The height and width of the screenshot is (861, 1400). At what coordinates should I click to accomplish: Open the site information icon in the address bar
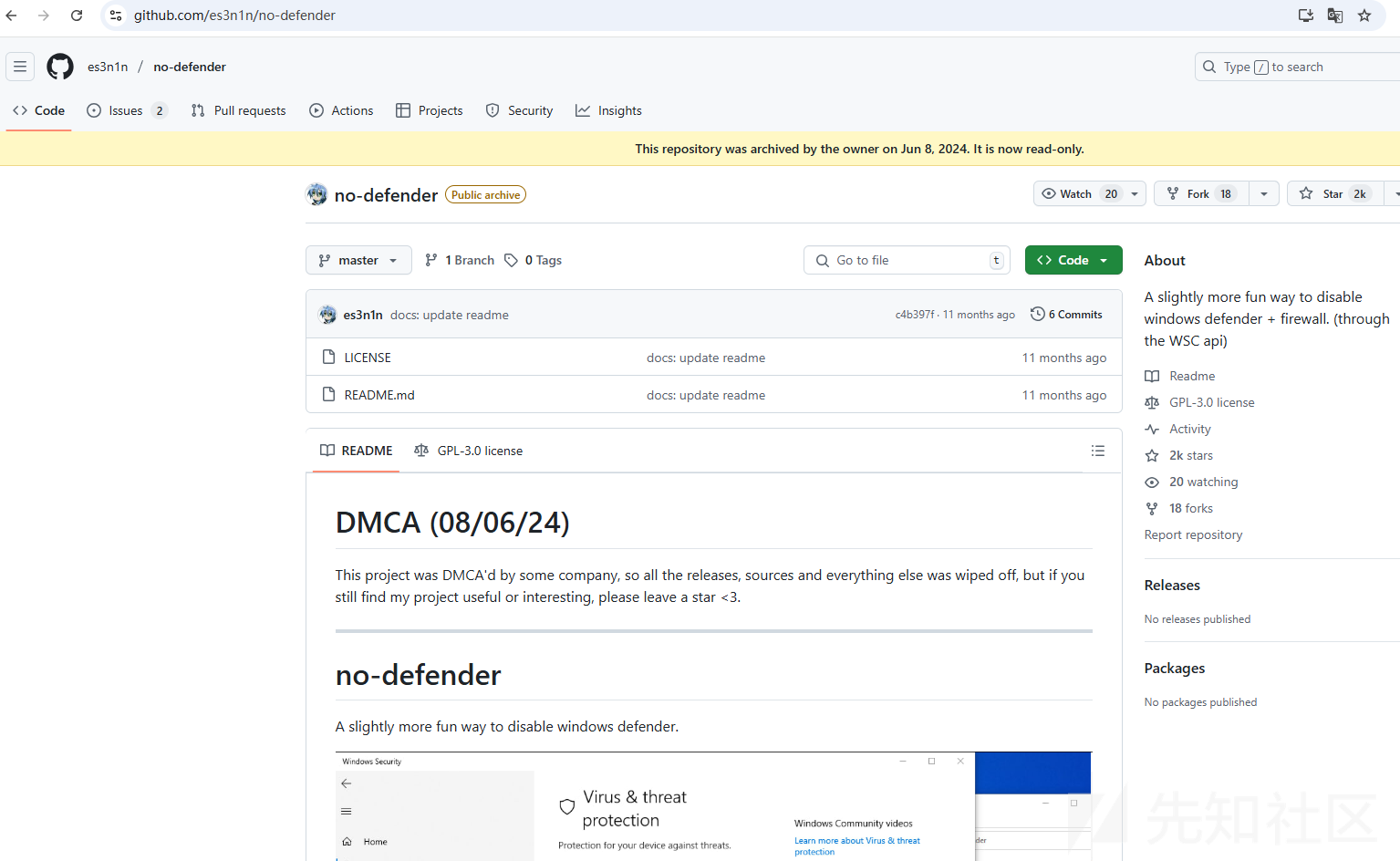click(116, 16)
